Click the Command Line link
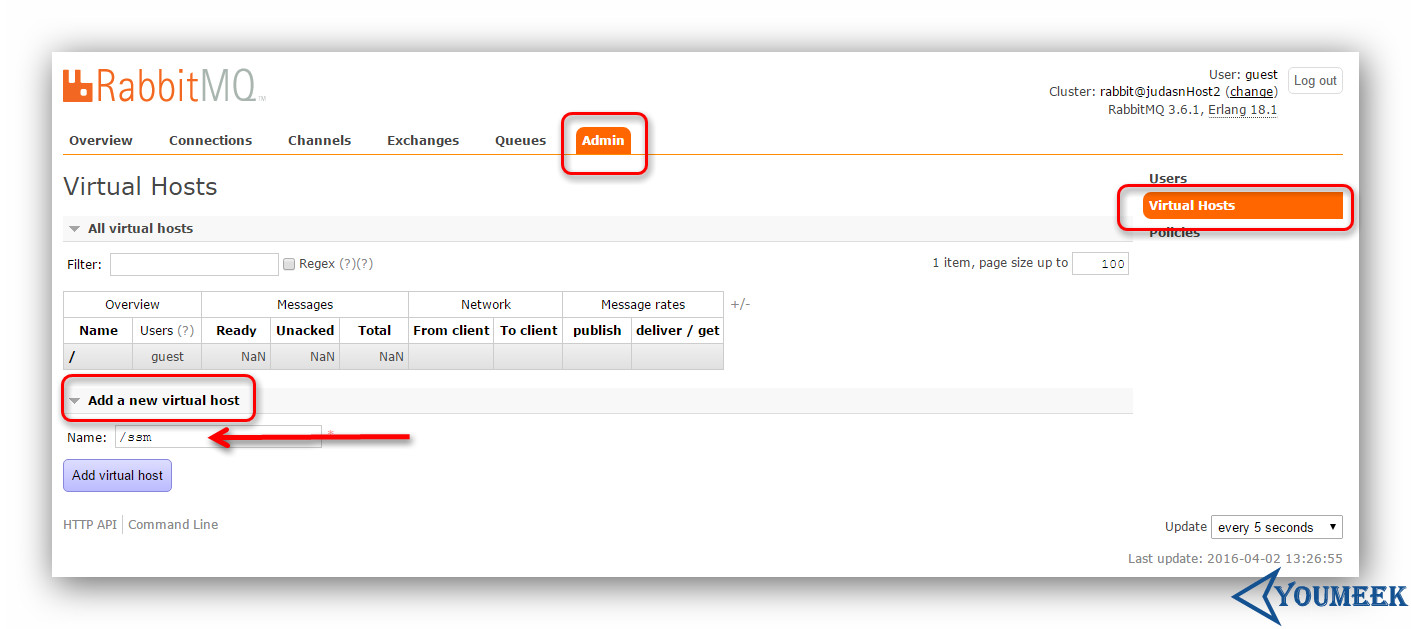Image resolution: width=1411 pixels, height=629 pixels. (x=172, y=524)
